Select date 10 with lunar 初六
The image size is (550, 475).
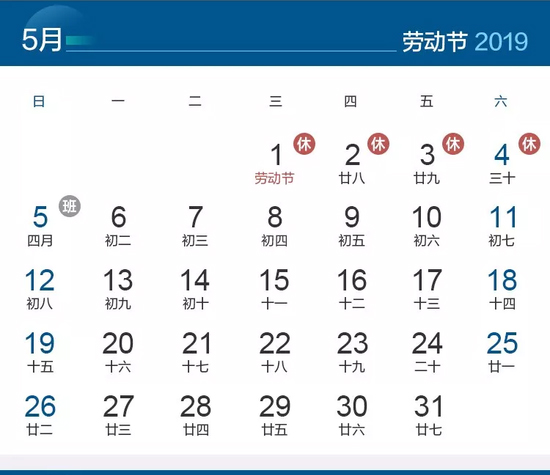pyautogui.click(x=427, y=226)
